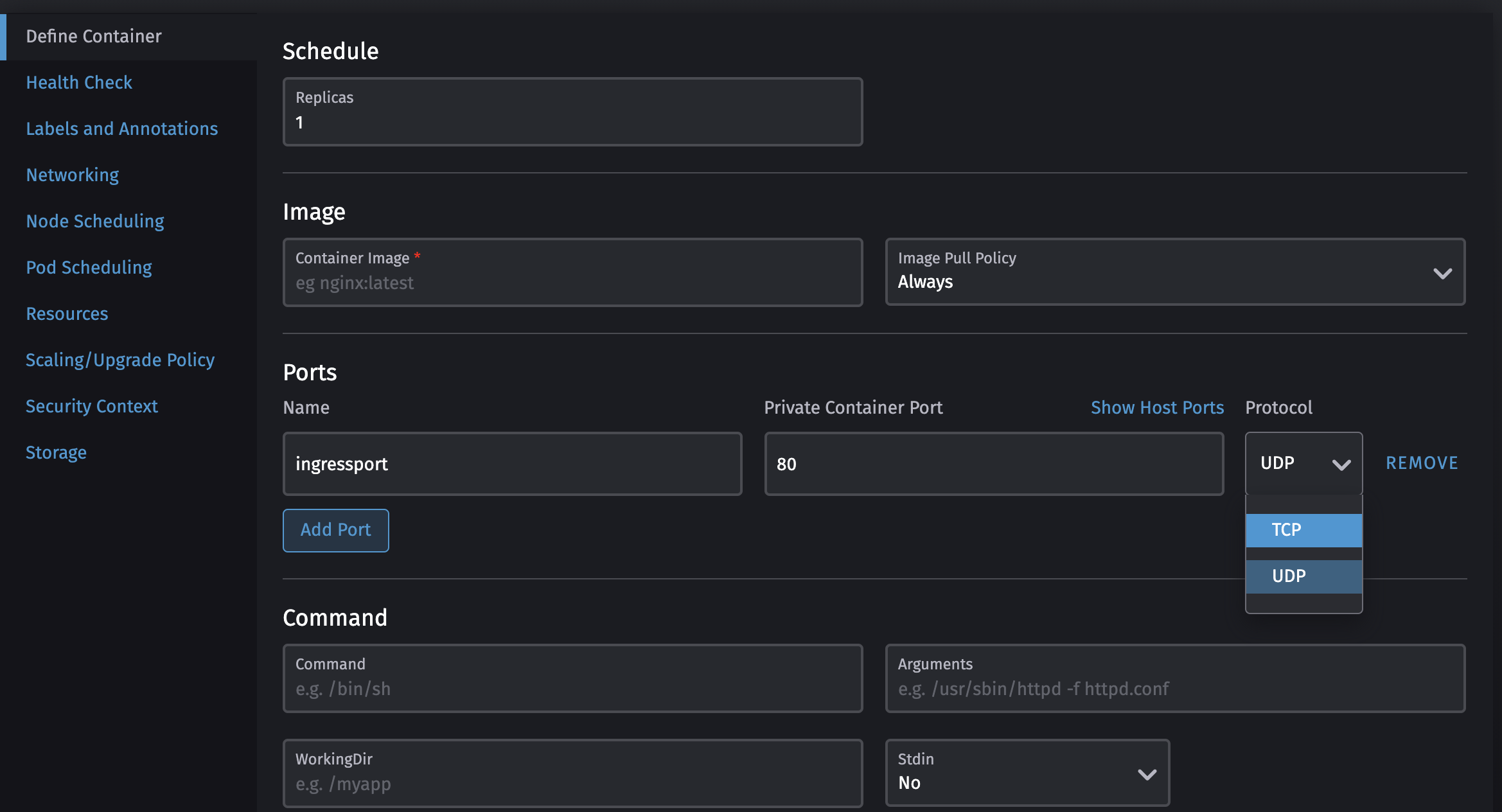This screenshot has width=1502, height=812.
Task: Open the Image Pull Policy dropdown
Action: tap(1442, 273)
